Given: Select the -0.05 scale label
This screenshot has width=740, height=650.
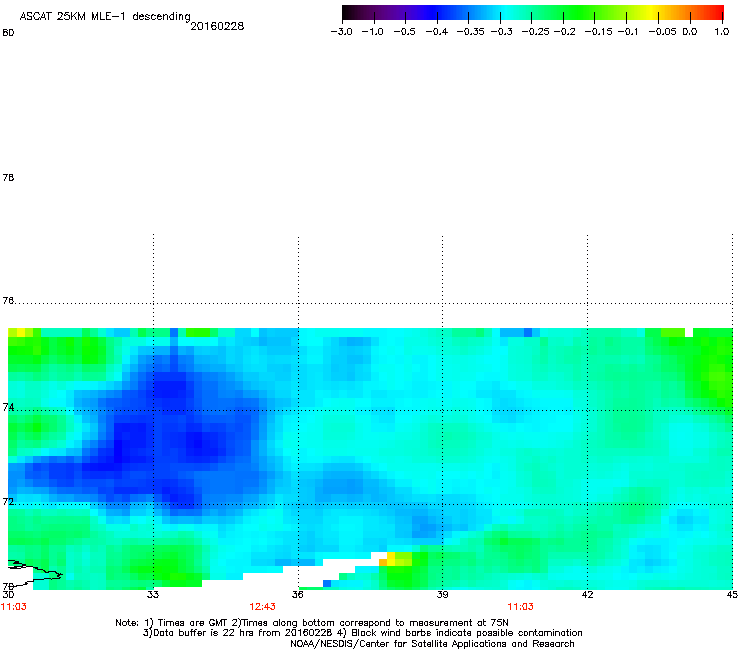Looking at the screenshot, I should coord(662,32).
